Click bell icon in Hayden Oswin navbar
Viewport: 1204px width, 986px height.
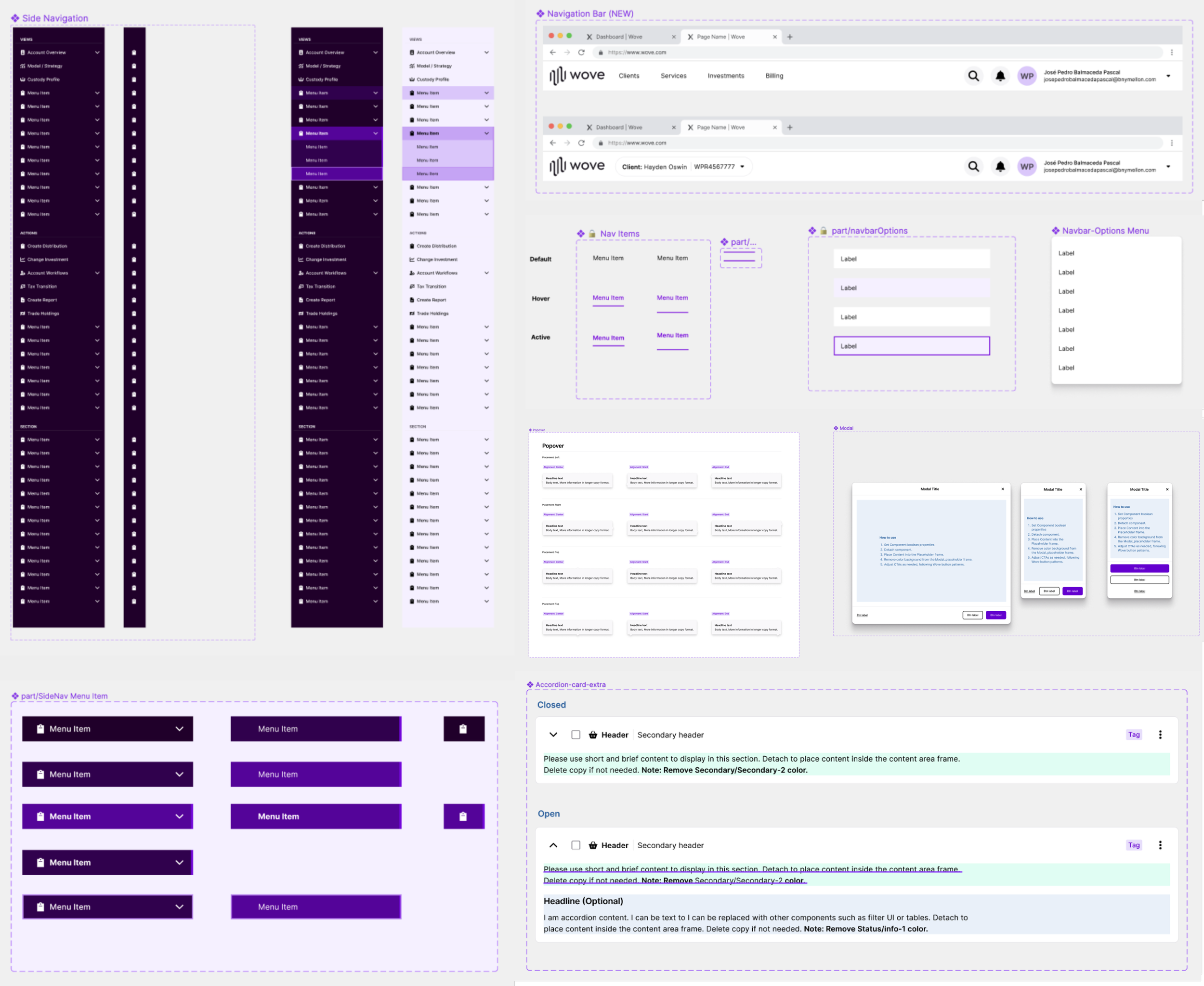pyautogui.click(x=1000, y=167)
